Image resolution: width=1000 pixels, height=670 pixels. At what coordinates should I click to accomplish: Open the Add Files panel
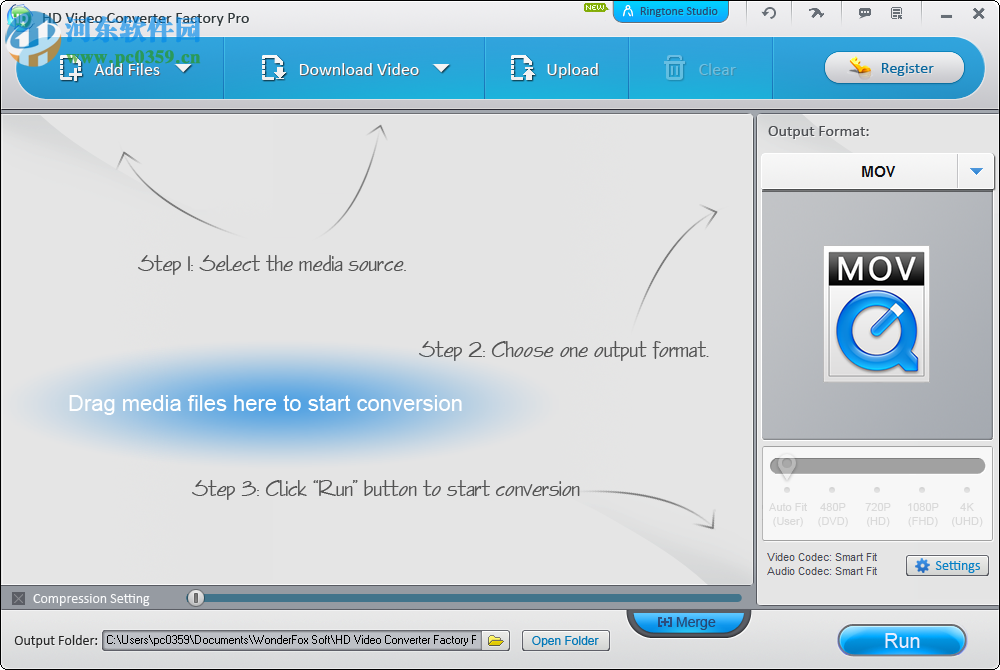110,69
